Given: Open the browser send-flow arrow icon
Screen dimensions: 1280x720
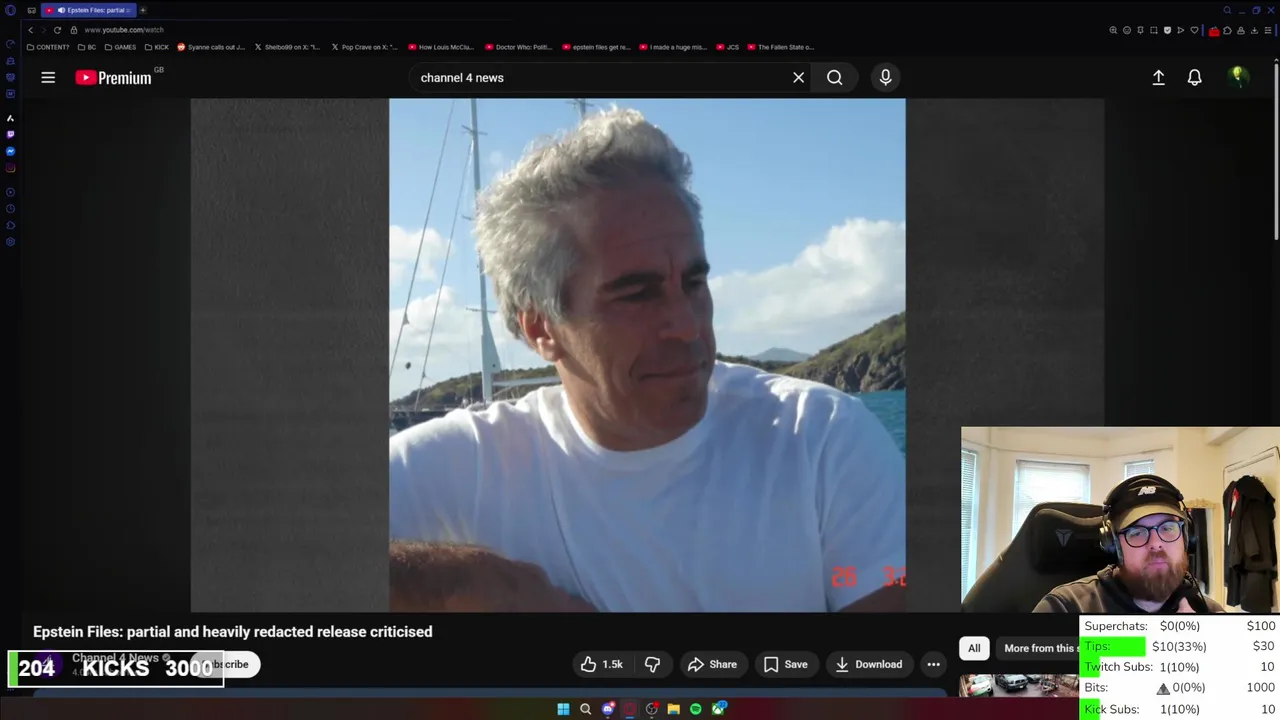Looking at the screenshot, I should point(1181,30).
